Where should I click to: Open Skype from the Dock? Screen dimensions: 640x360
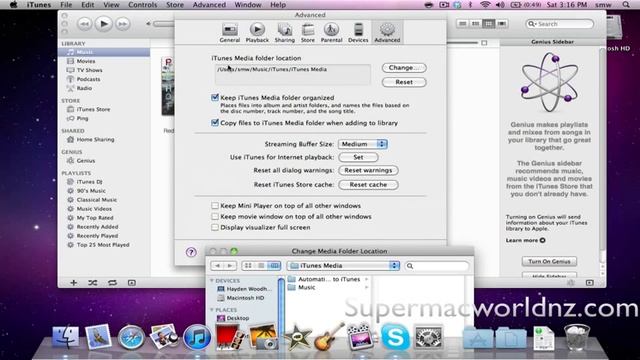tap(395, 337)
